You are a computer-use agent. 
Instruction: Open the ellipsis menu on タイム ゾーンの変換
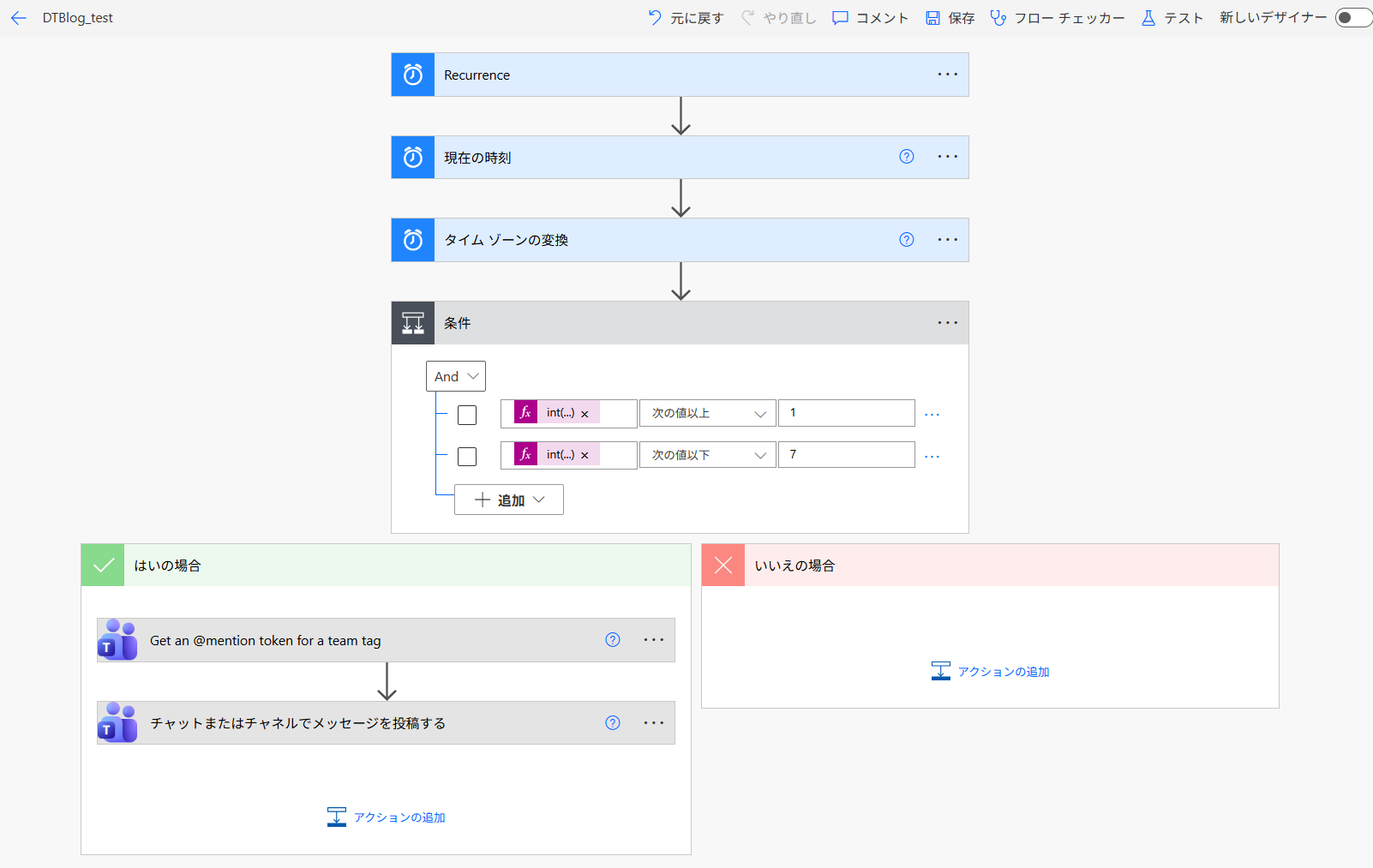(x=947, y=240)
